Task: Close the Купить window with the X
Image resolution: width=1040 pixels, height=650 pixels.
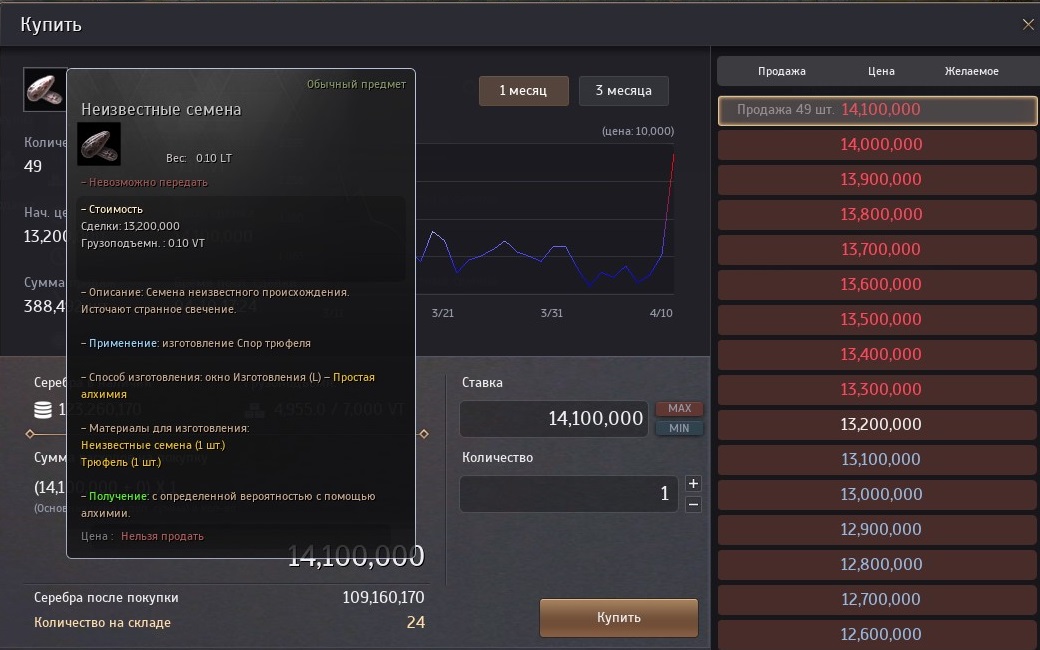Action: point(1027,25)
